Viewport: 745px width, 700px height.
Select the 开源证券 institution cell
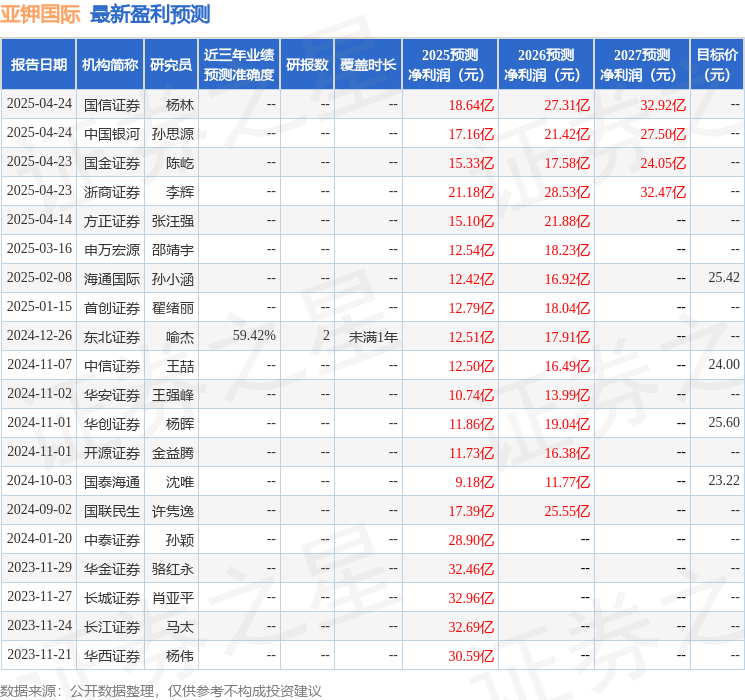(112, 453)
